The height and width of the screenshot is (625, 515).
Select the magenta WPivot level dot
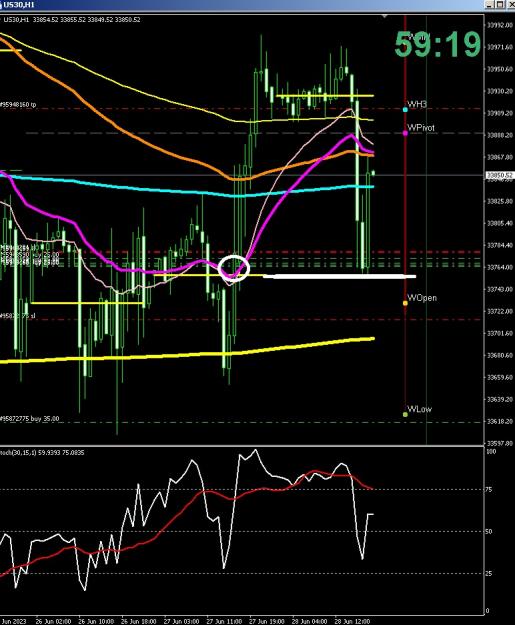(405, 133)
